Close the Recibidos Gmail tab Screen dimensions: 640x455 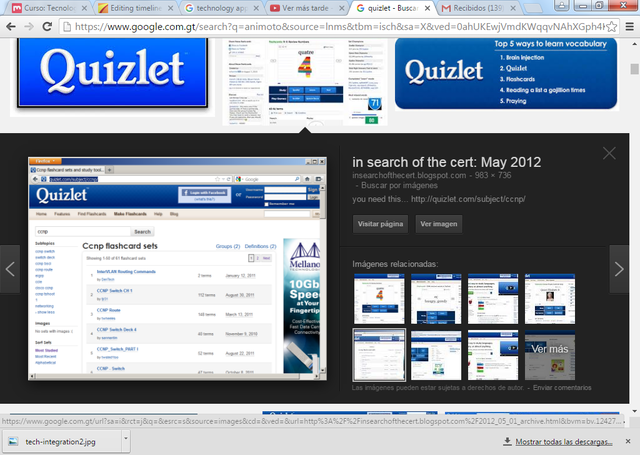513,8
